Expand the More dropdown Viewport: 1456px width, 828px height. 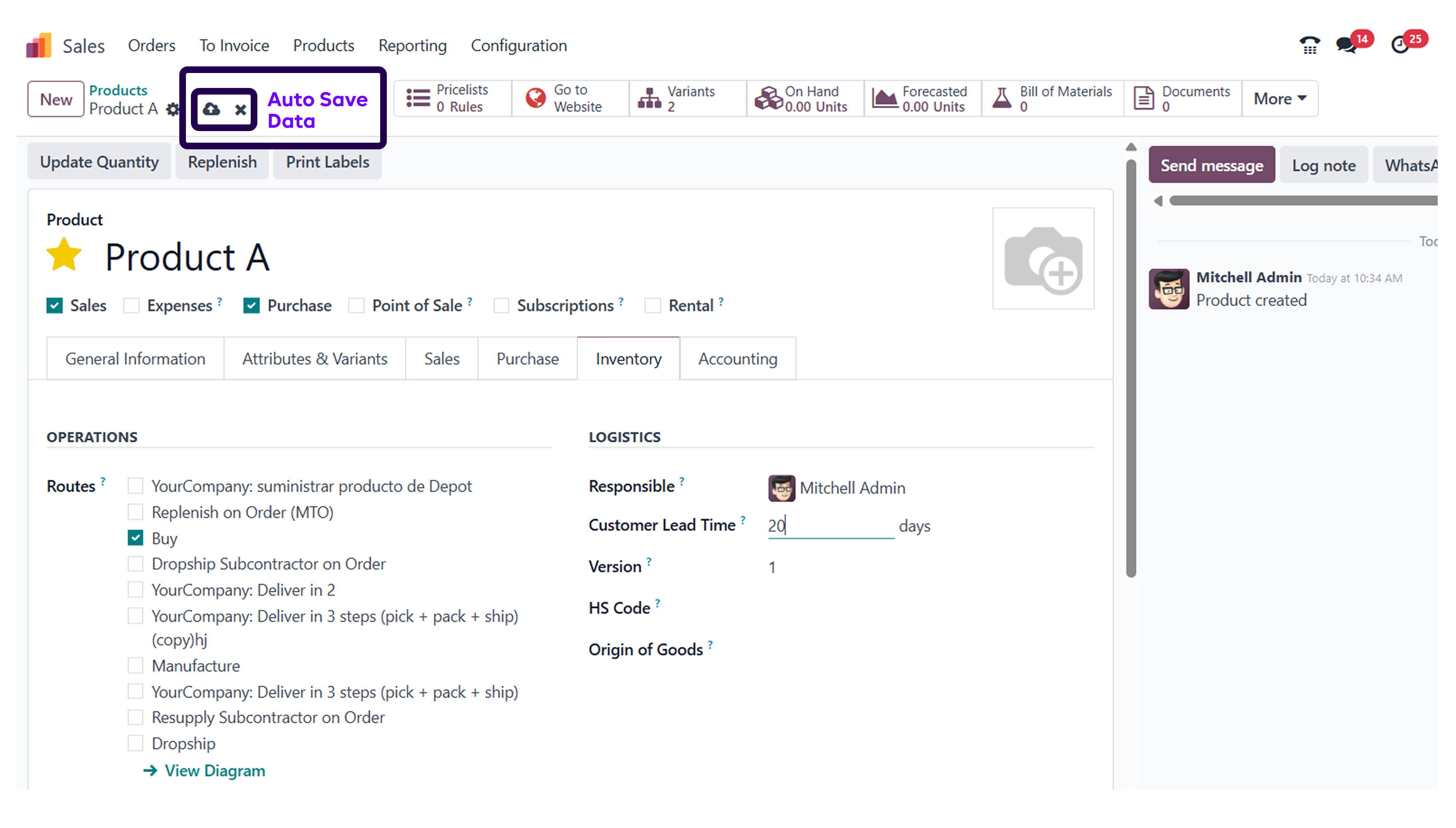pyautogui.click(x=1280, y=98)
